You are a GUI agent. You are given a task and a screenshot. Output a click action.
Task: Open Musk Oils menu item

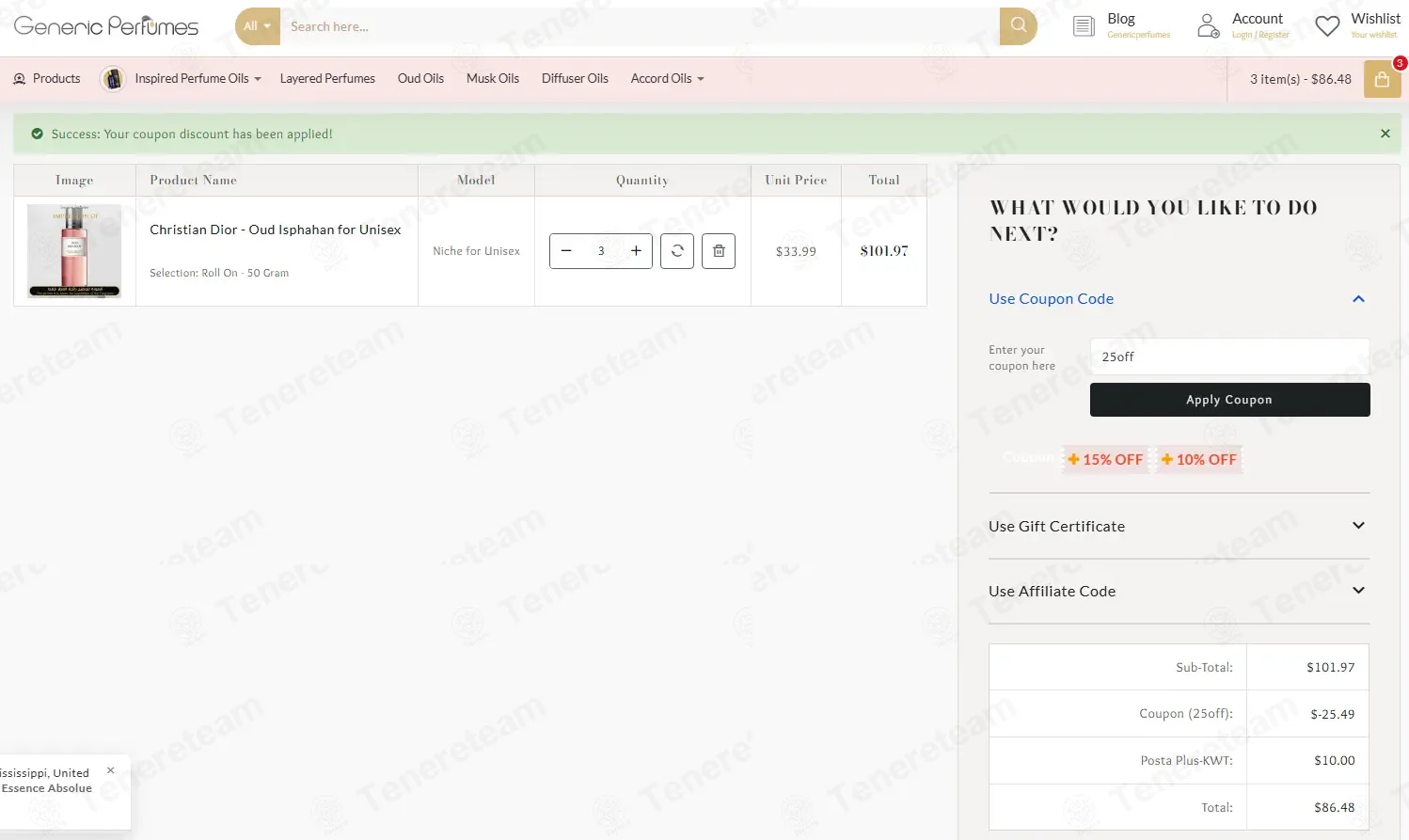click(x=493, y=79)
